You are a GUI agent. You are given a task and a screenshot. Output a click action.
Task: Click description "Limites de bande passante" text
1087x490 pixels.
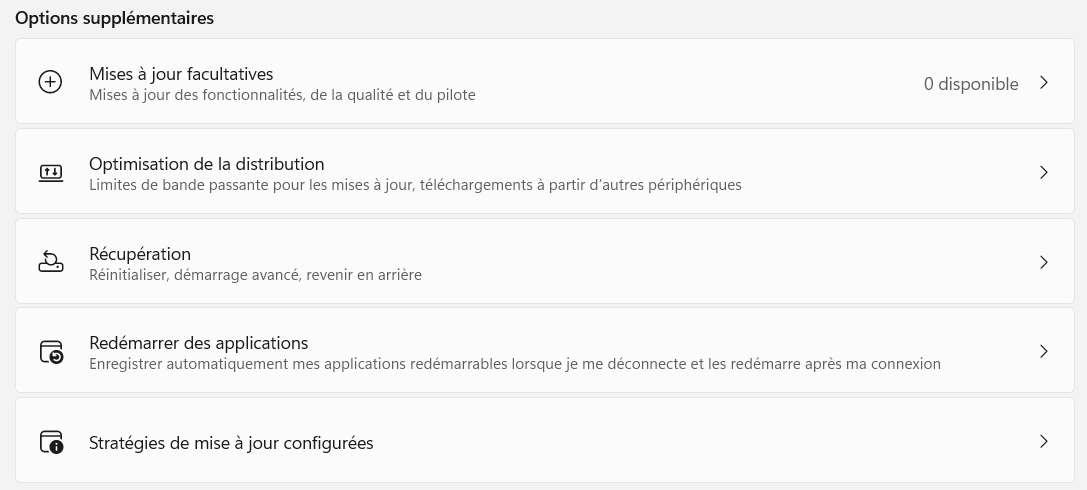(415, 185)
